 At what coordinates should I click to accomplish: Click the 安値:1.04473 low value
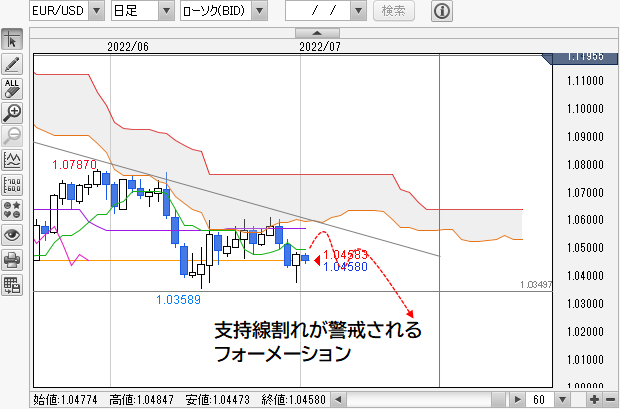(x=217, y=400)
